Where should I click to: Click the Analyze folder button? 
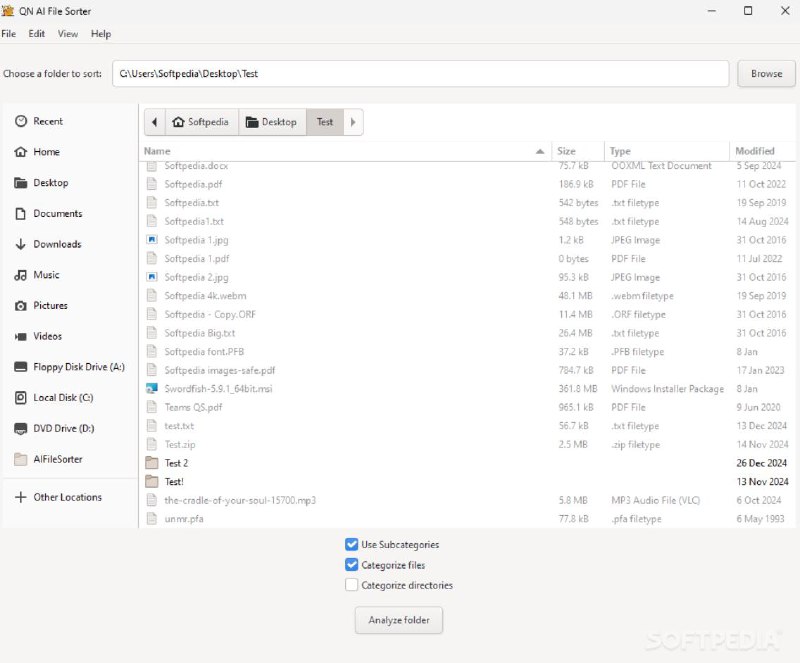399,620
